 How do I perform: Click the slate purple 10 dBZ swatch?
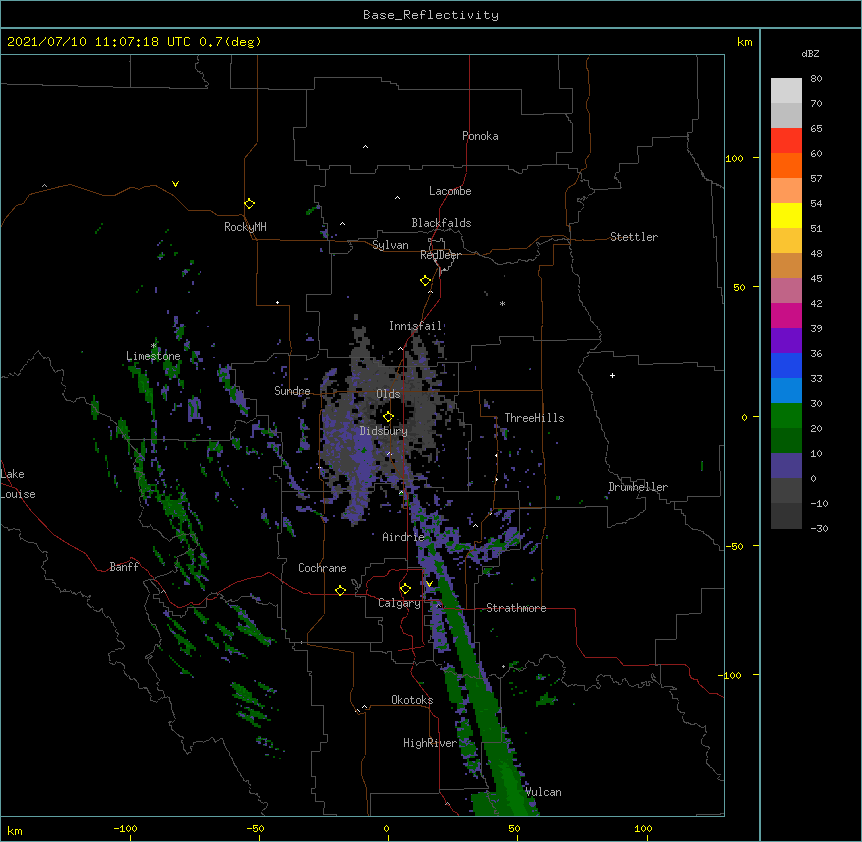point(786,466)
